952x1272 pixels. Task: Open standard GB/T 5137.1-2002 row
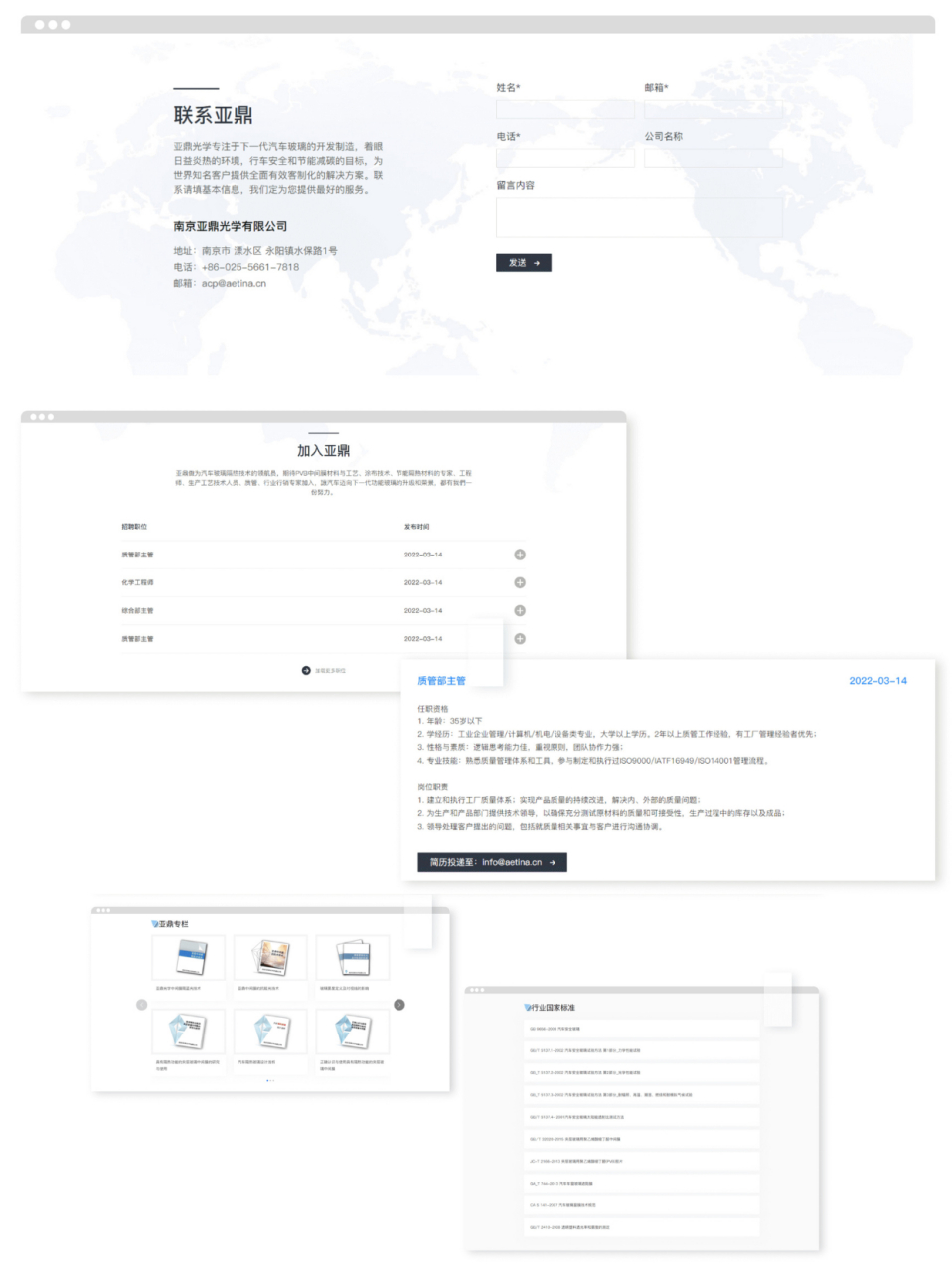641,1050
